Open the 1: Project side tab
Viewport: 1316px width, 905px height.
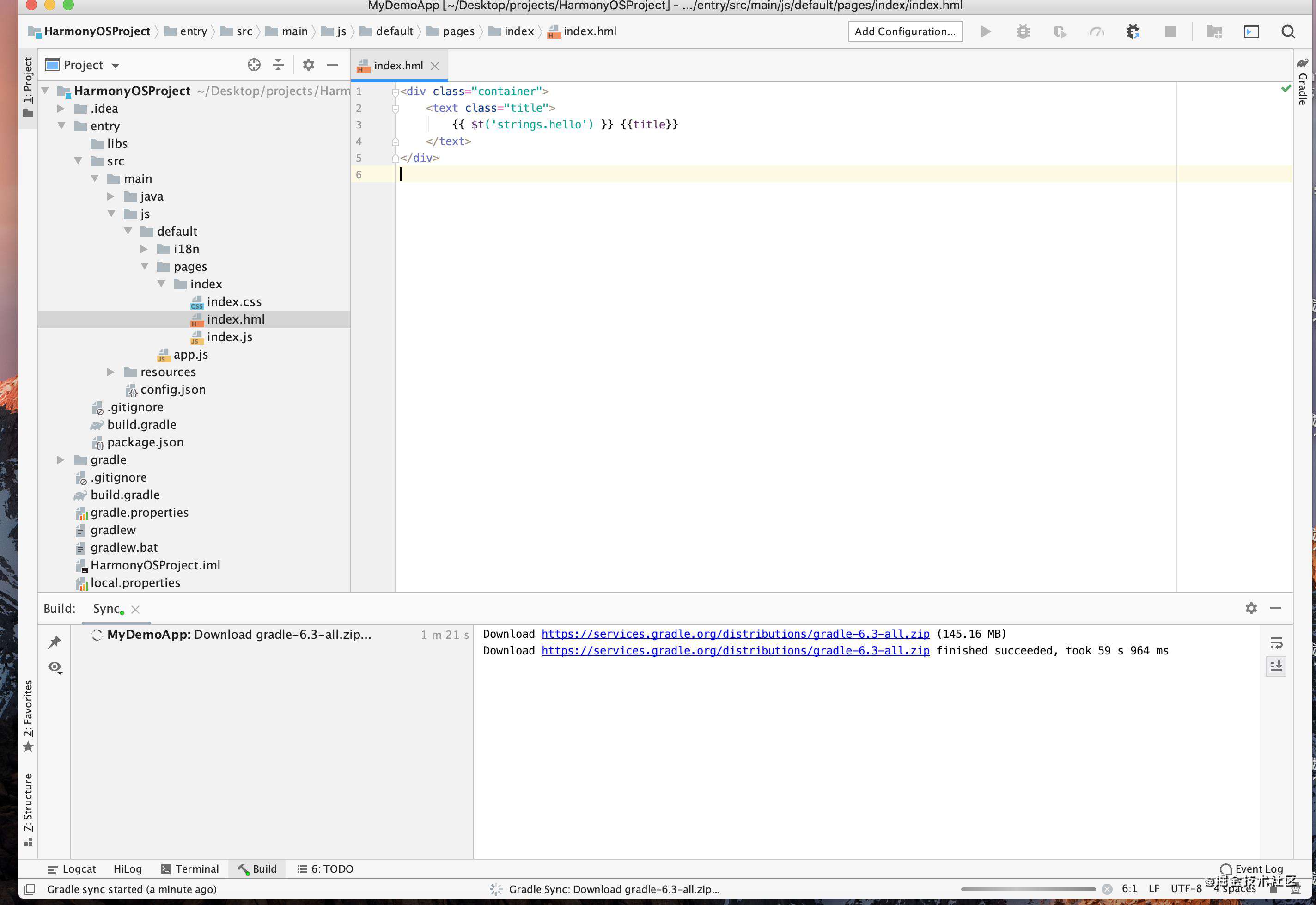(x=28, y=87)
